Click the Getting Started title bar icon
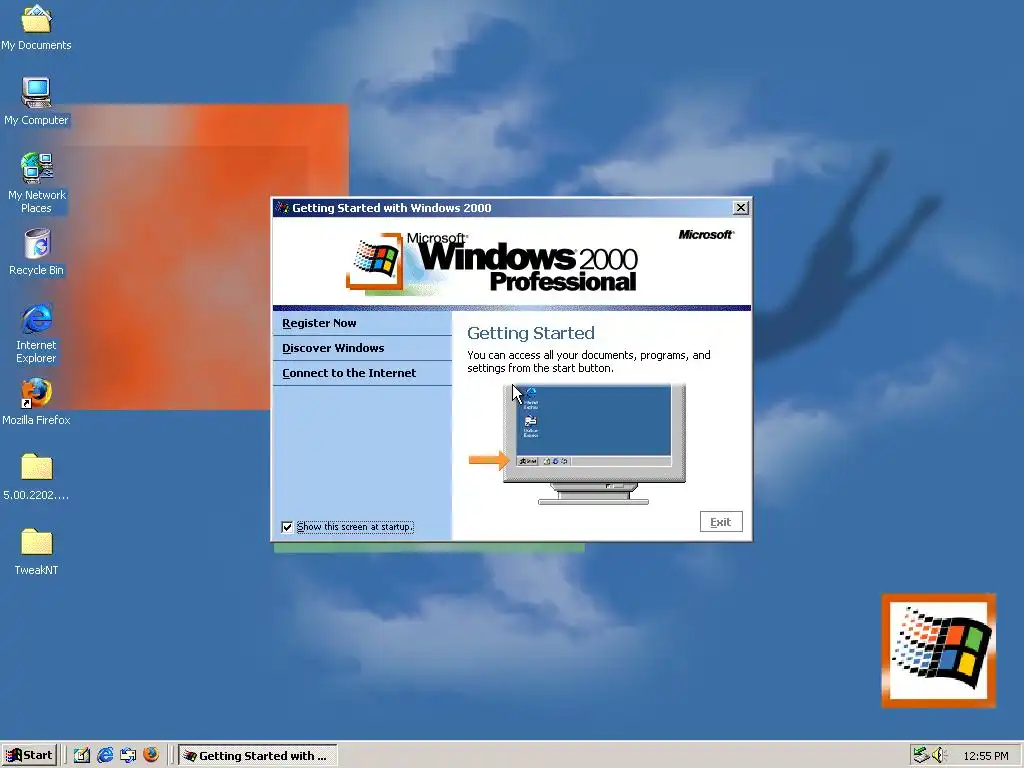This screenshot has height=768, width=1024. pos(283,208)
